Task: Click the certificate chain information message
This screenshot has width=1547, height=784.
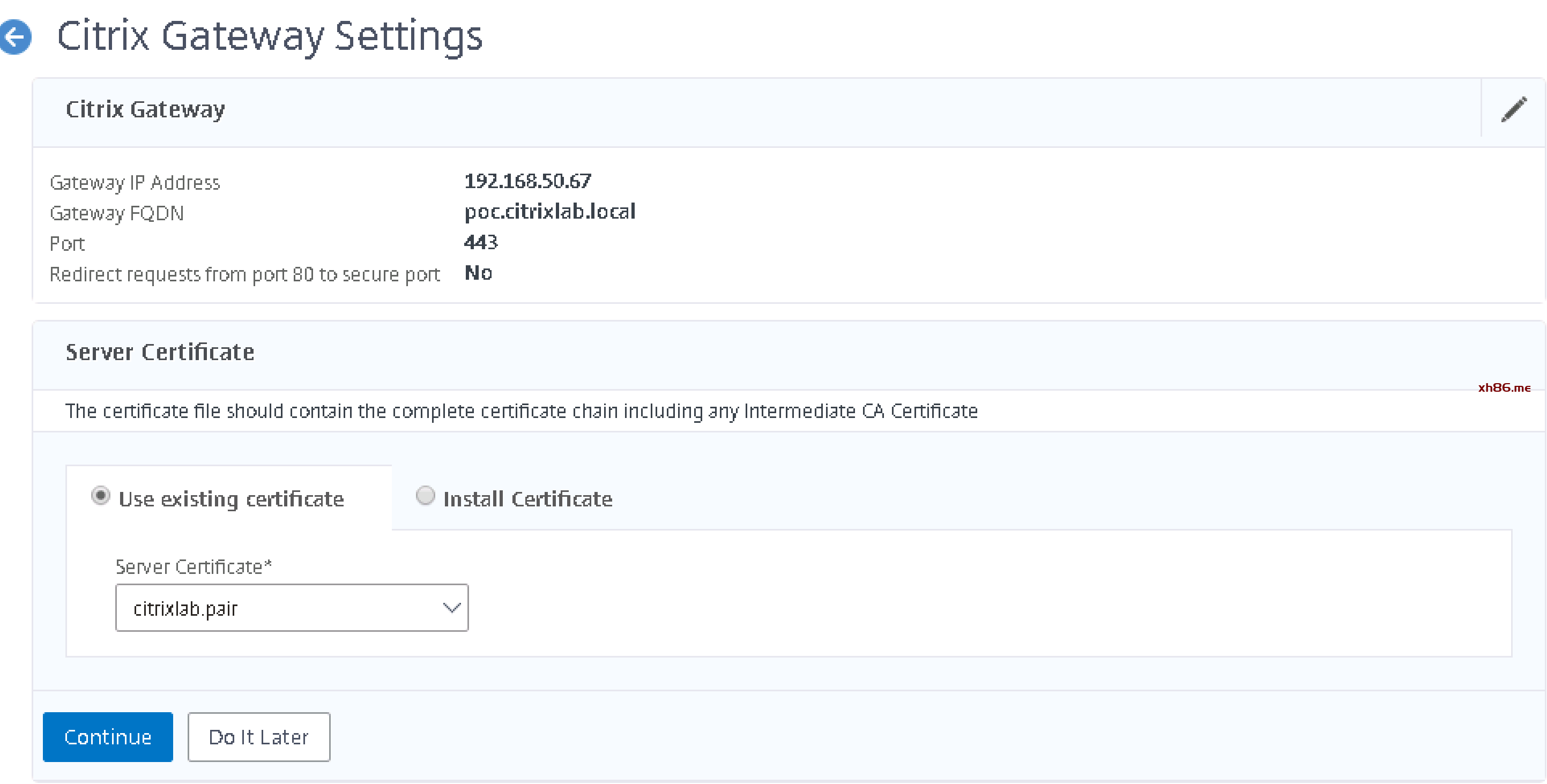Action: pos(521,411)
